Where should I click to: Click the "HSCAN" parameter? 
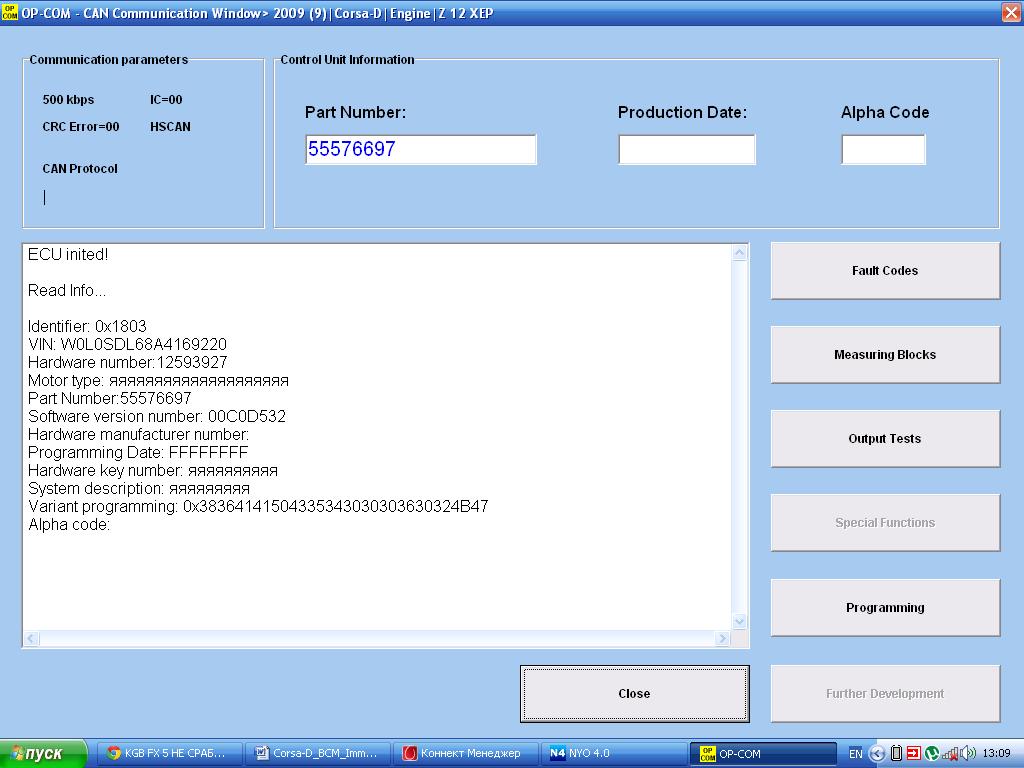[170, 127]
